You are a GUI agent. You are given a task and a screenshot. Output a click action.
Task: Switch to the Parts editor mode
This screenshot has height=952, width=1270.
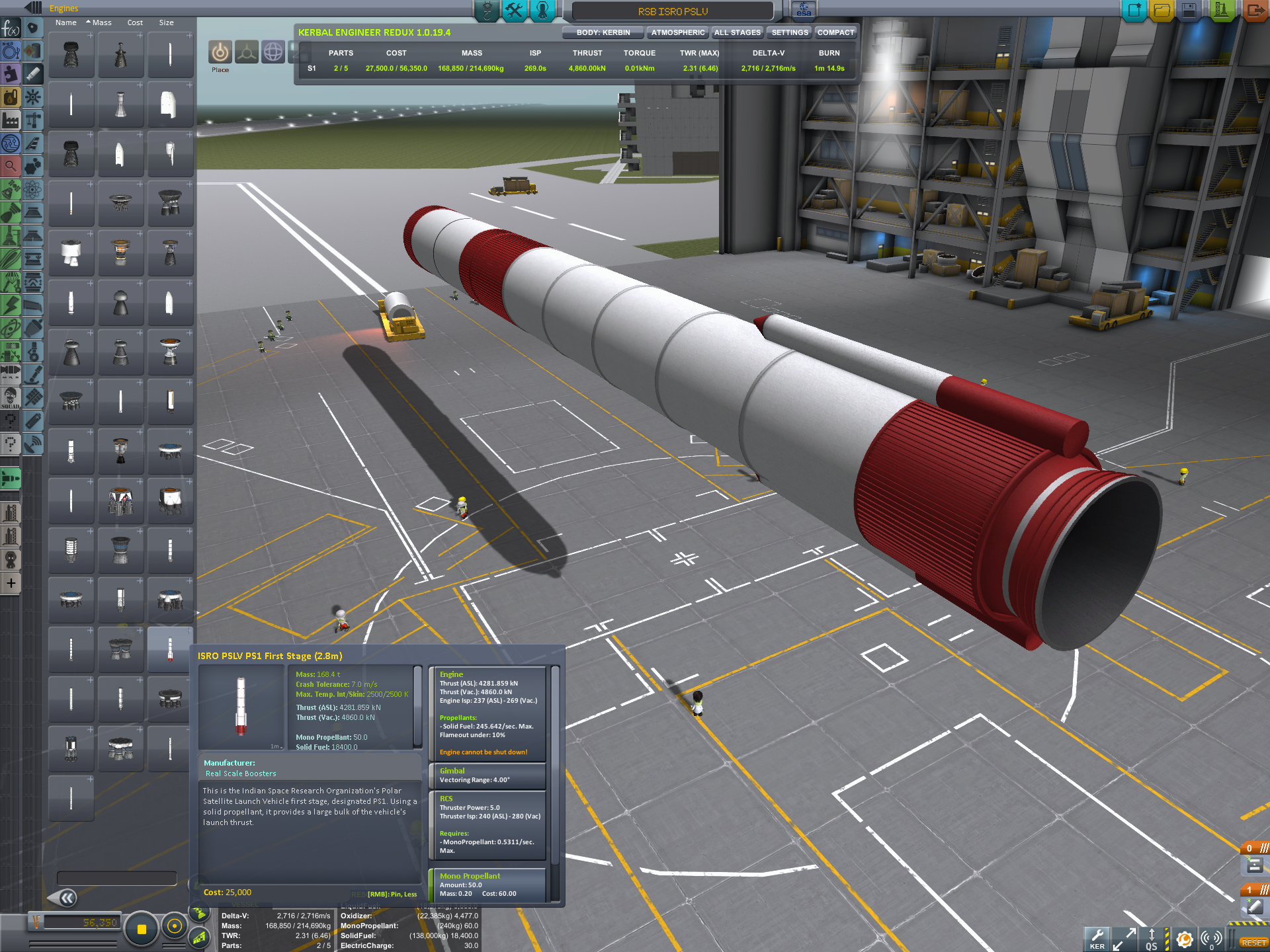pos(487,11)
